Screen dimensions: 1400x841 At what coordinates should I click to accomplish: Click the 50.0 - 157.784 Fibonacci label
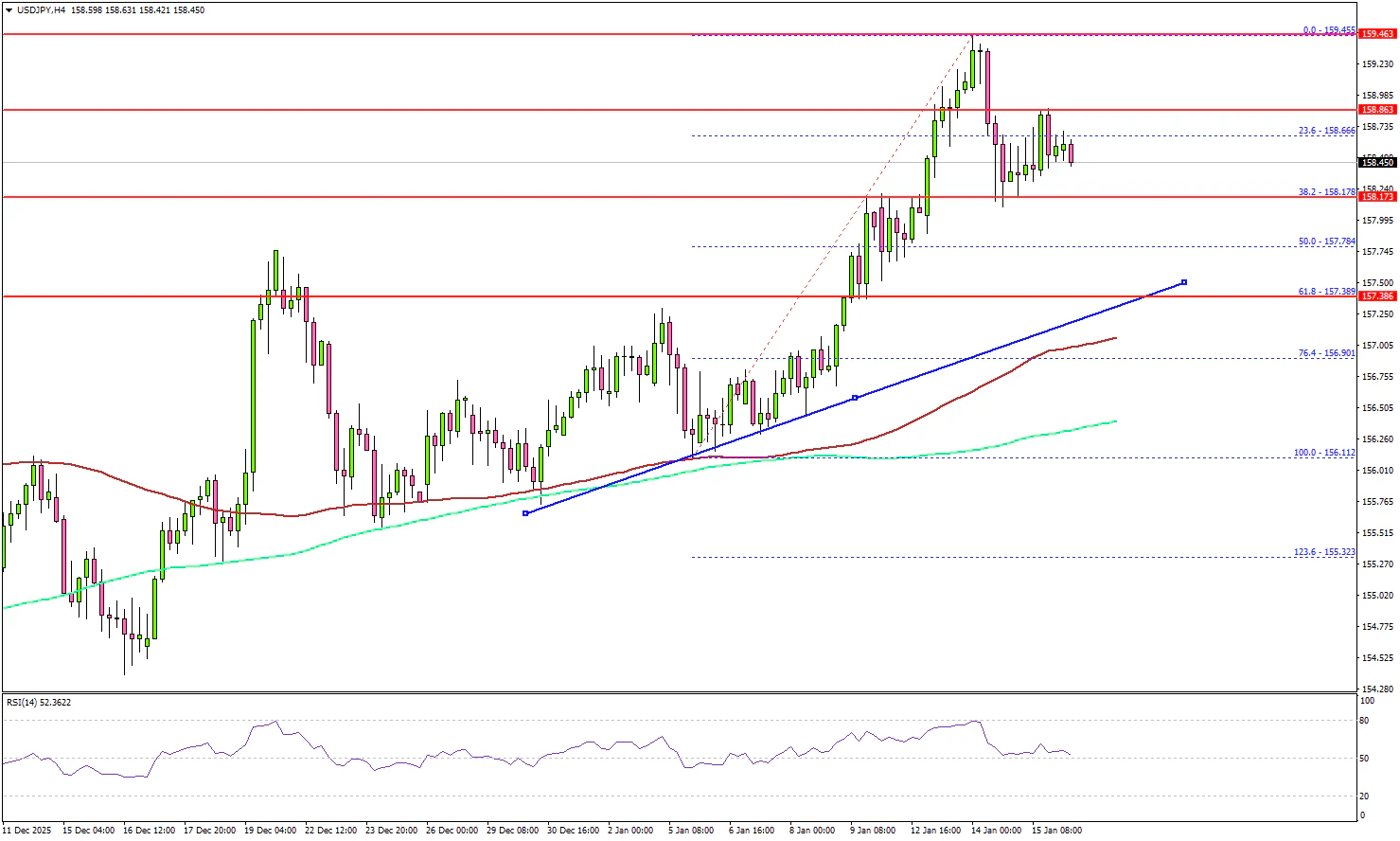point(1325,242)
